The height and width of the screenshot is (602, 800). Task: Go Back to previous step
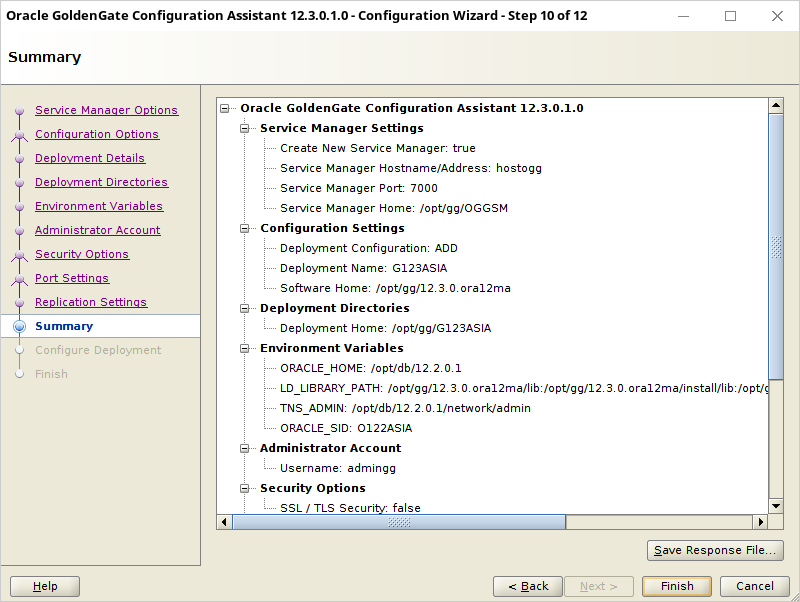(x=528, y=586)
